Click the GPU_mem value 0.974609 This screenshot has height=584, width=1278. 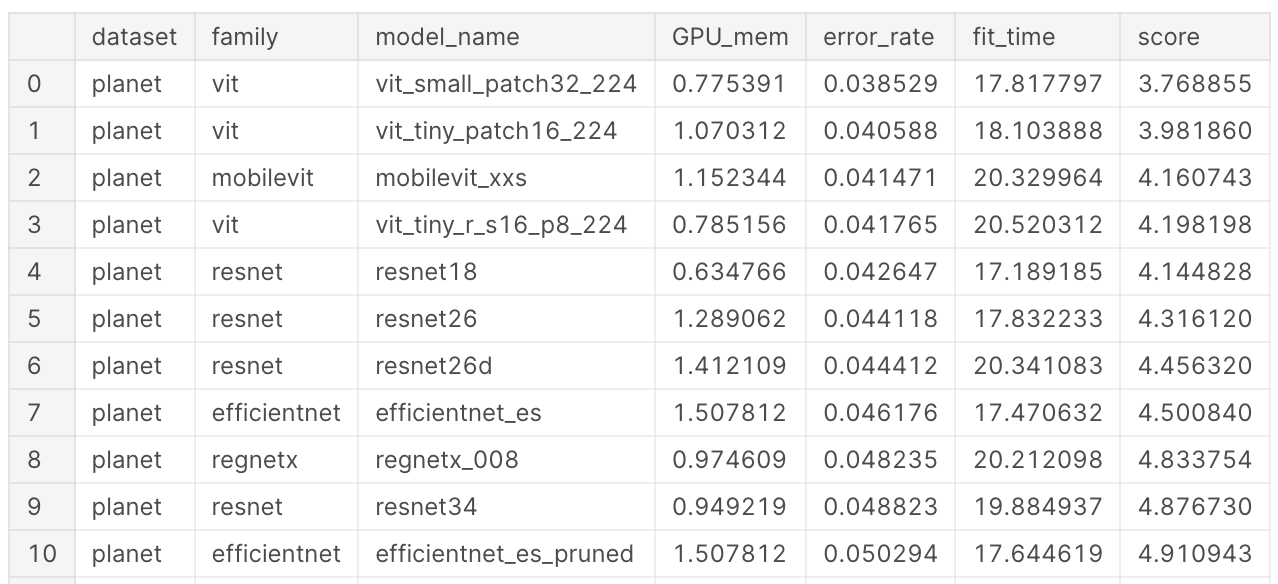coord(729,460)
